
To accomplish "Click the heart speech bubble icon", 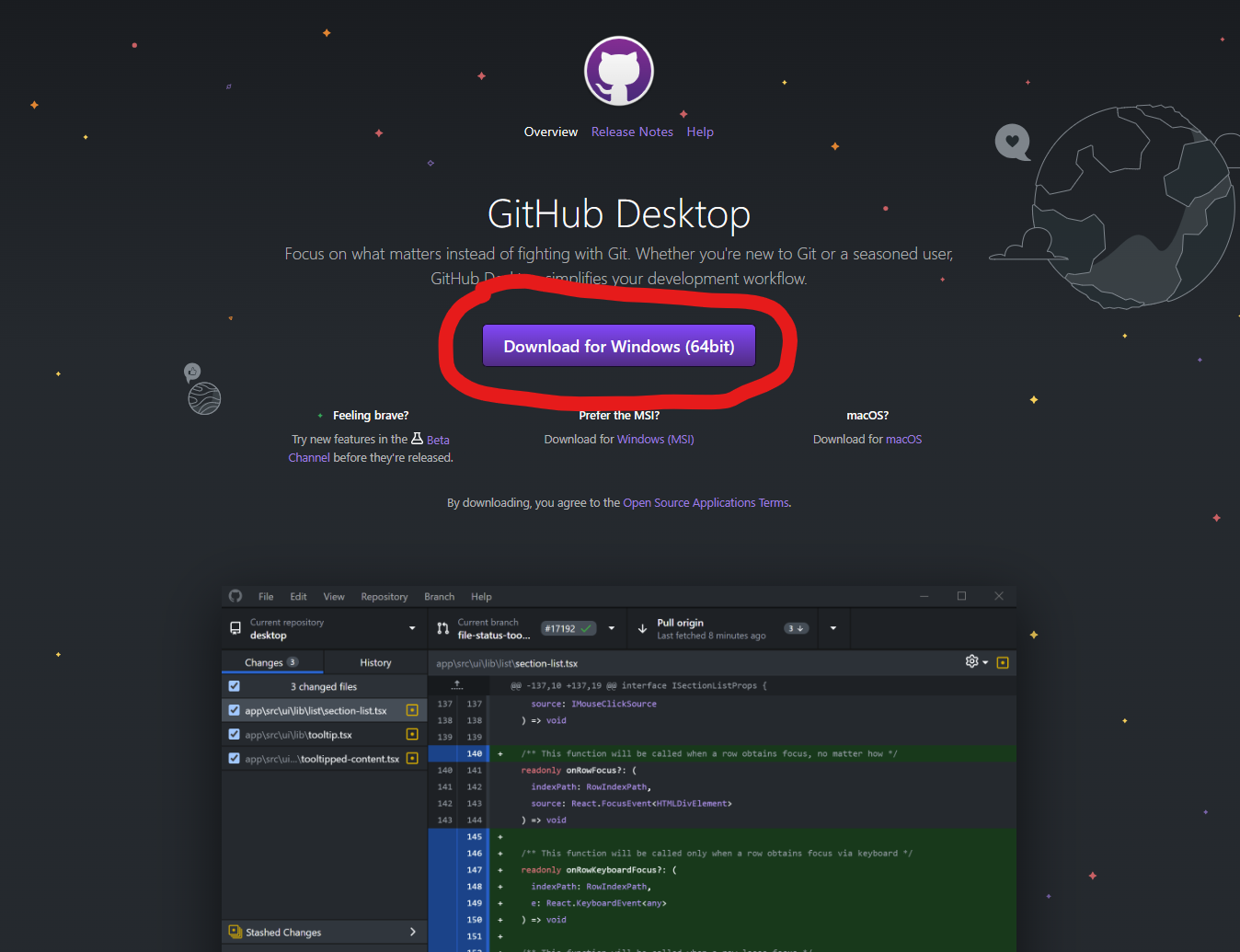I will pyautogui.click(x=1013, y=142).
